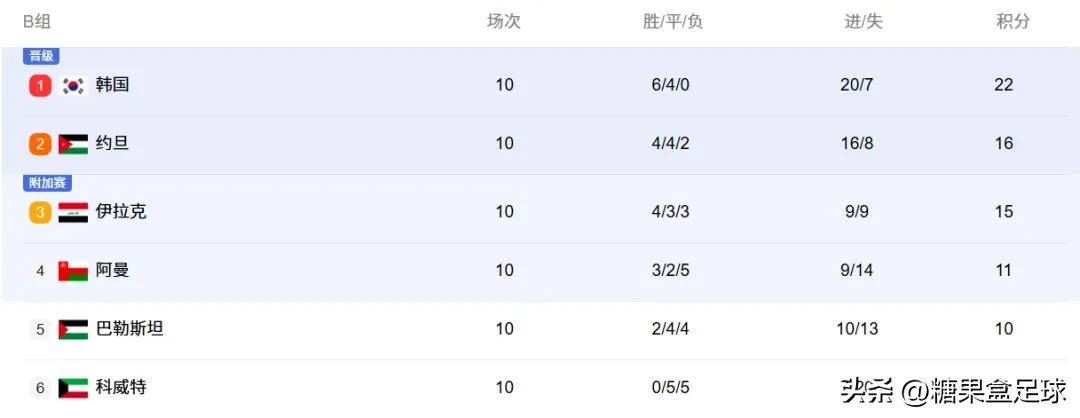Click the Kuwait flag icon
This screenshot has height=418, width=1080.
pyautogui.click(x=73, y=388)
